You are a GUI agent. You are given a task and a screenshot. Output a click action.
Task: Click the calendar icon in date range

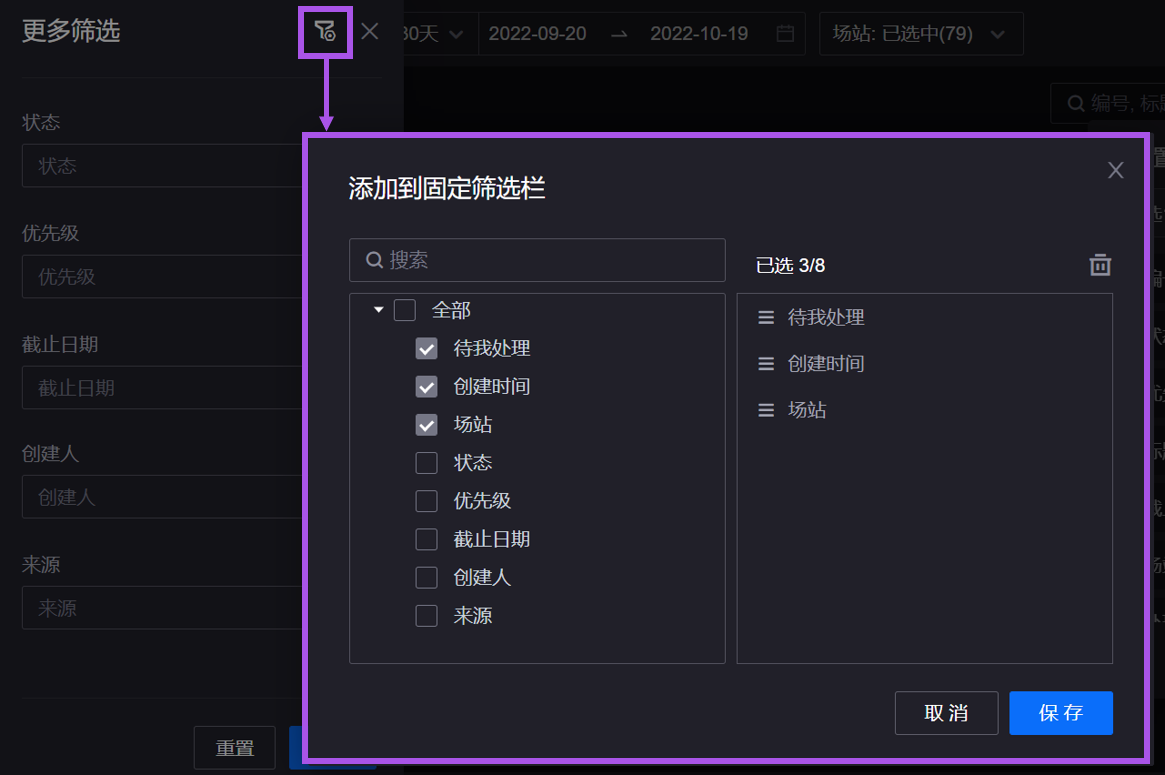pyautogui.click(x=785, y=34)
